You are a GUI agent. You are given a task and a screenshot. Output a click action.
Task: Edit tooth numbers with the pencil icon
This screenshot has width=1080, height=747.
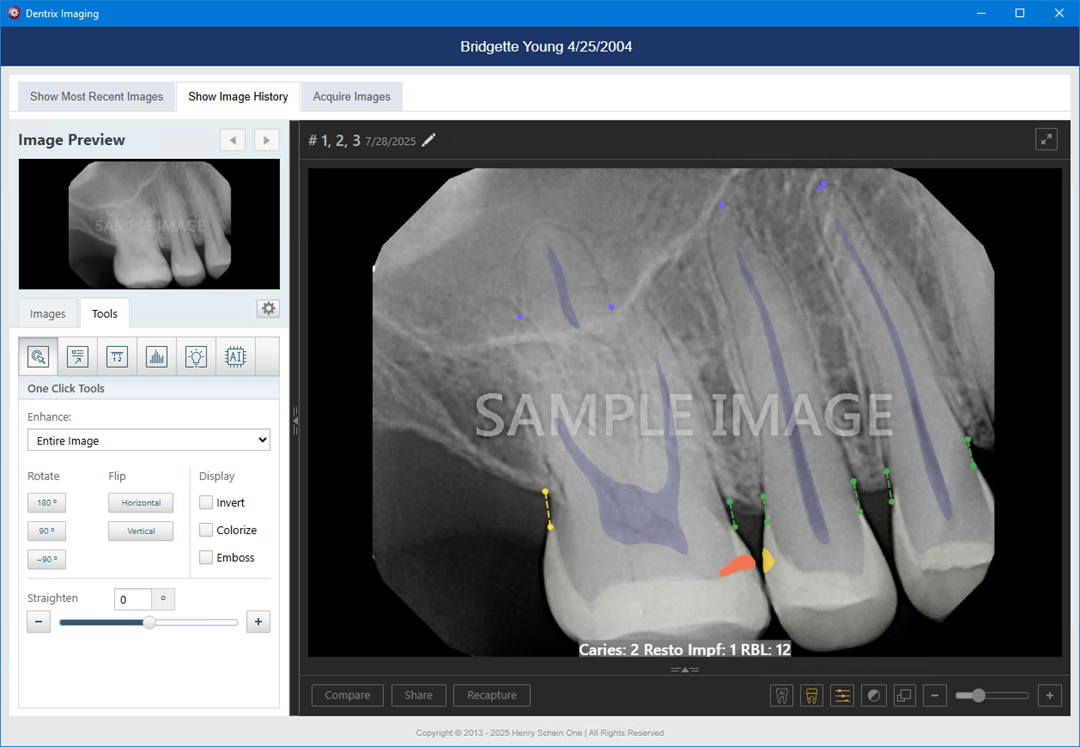click(428, 140)
